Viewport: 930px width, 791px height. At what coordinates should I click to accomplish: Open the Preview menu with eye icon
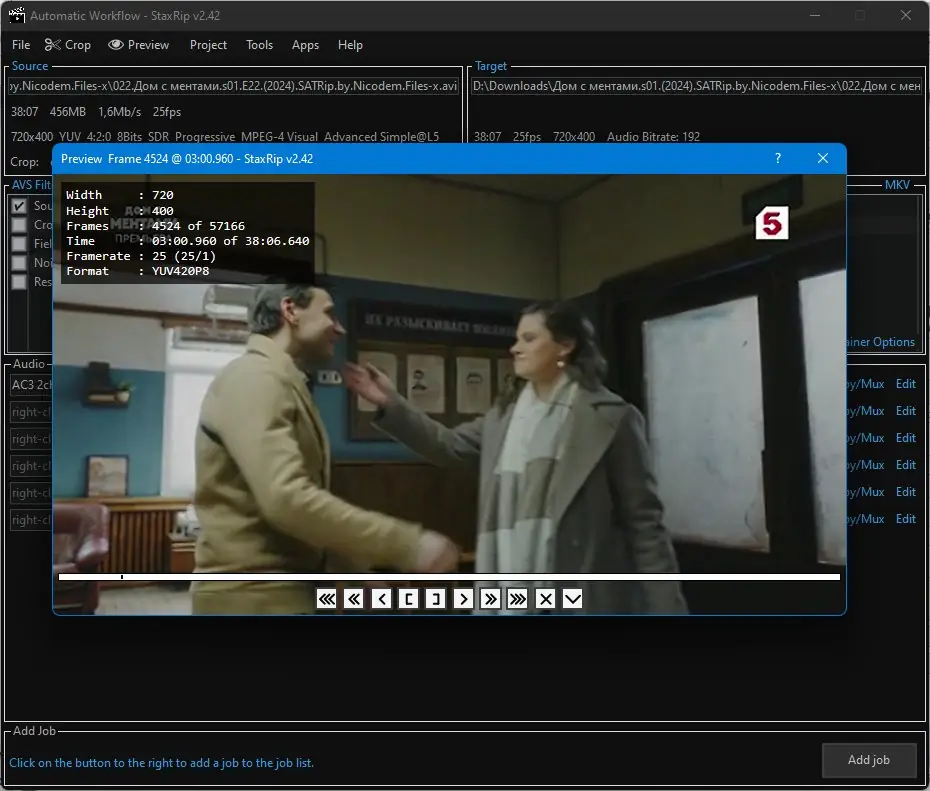coord(139,45)
